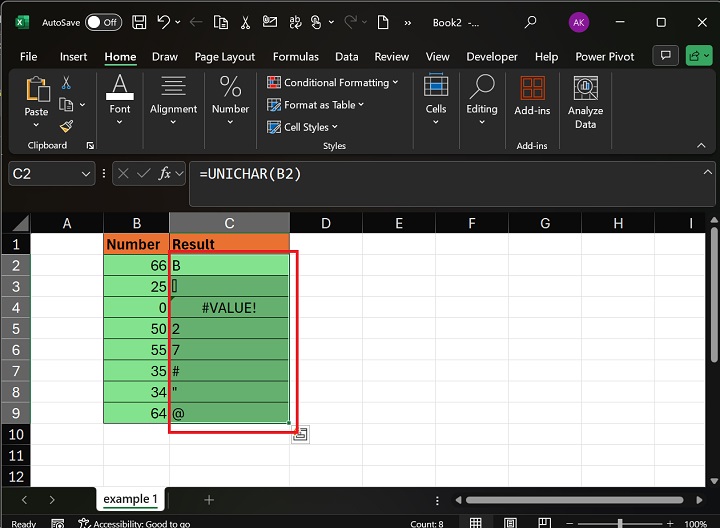Switch to the Page Layout tab

(225, 57)
